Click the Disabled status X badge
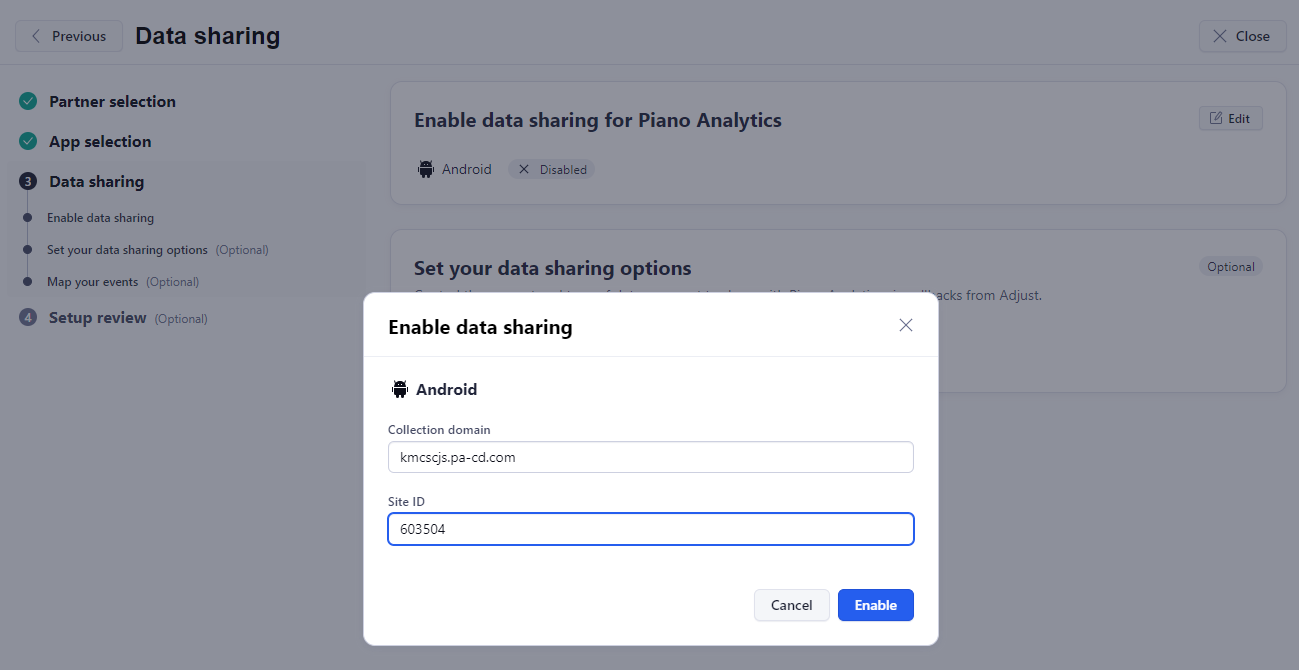The height and width of the screenshot is (670, 1299). (552, 169)
